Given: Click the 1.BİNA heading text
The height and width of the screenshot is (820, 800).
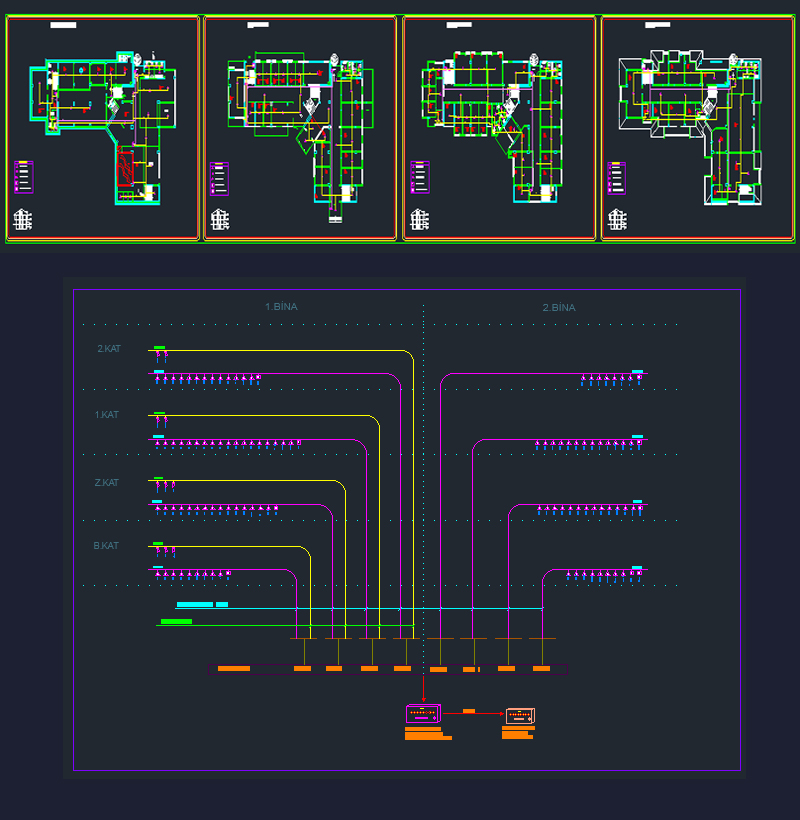Looking at the screenshot, I should pyautogui.click(x=281, y=307).
